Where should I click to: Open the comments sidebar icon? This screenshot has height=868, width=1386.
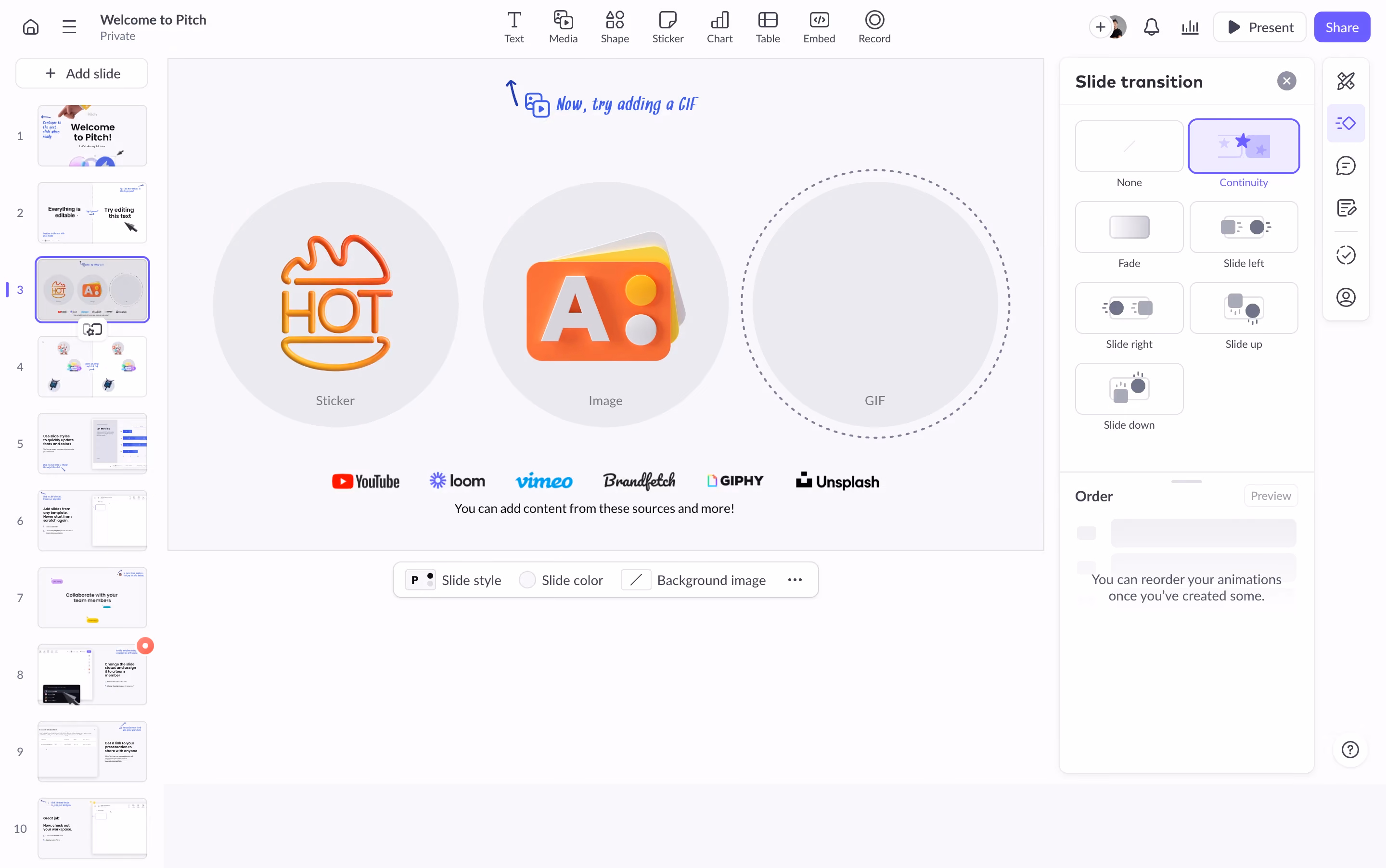tap(1346, 166)
